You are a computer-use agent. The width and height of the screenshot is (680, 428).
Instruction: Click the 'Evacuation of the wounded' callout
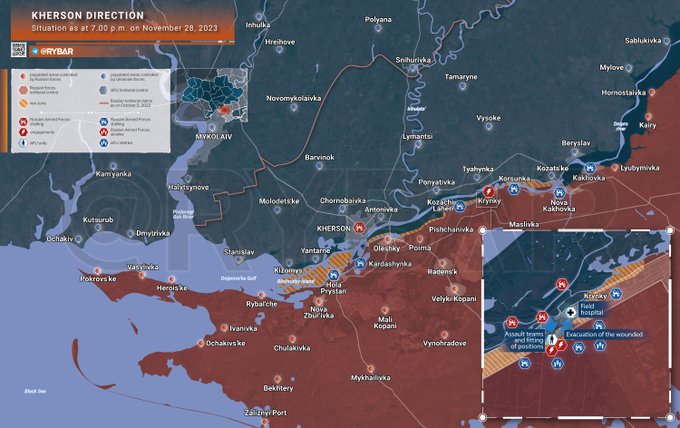point(604,334)
